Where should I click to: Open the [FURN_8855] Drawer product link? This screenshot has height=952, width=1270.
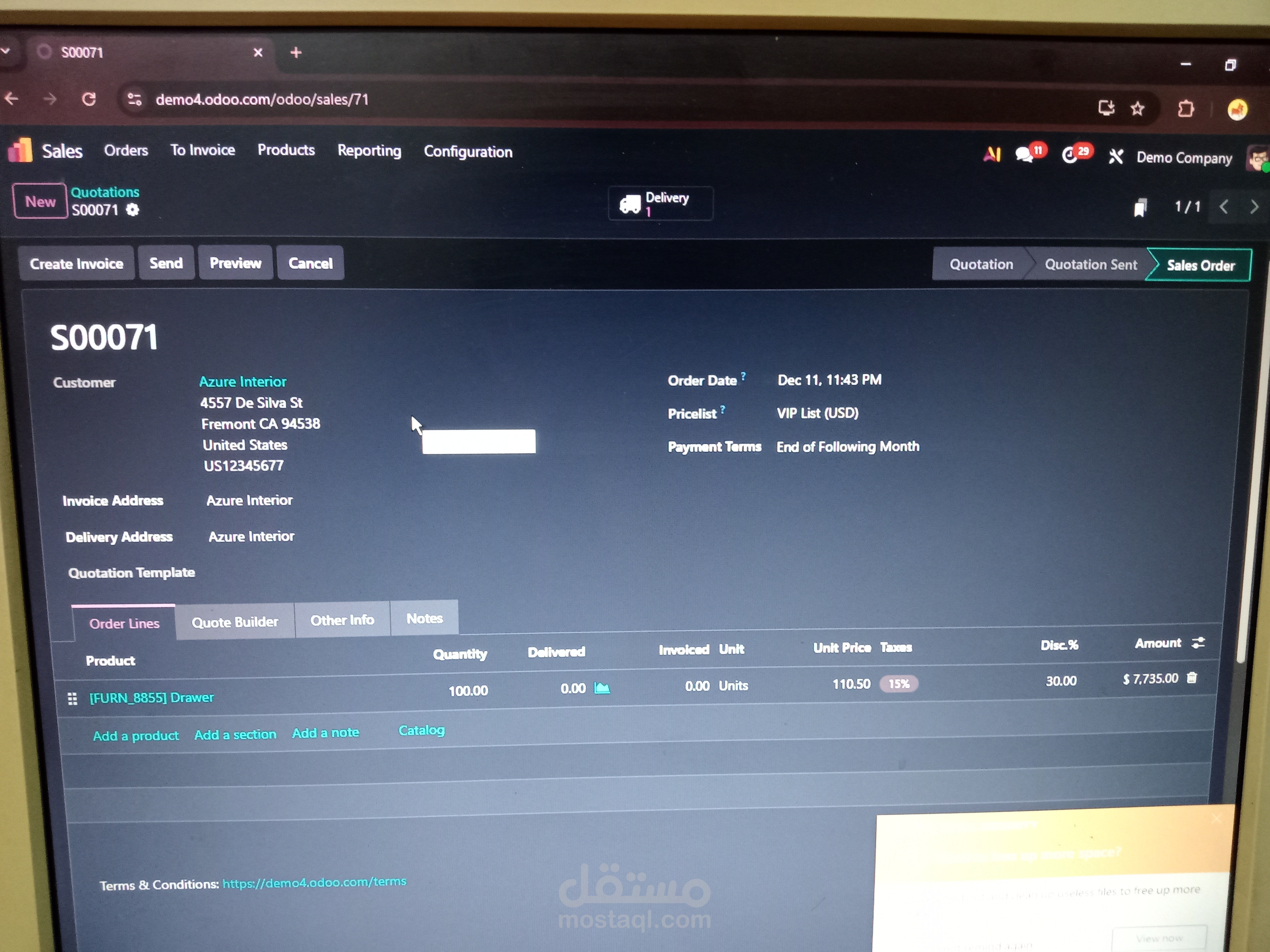pyautogui.click(x=151, y=698)
